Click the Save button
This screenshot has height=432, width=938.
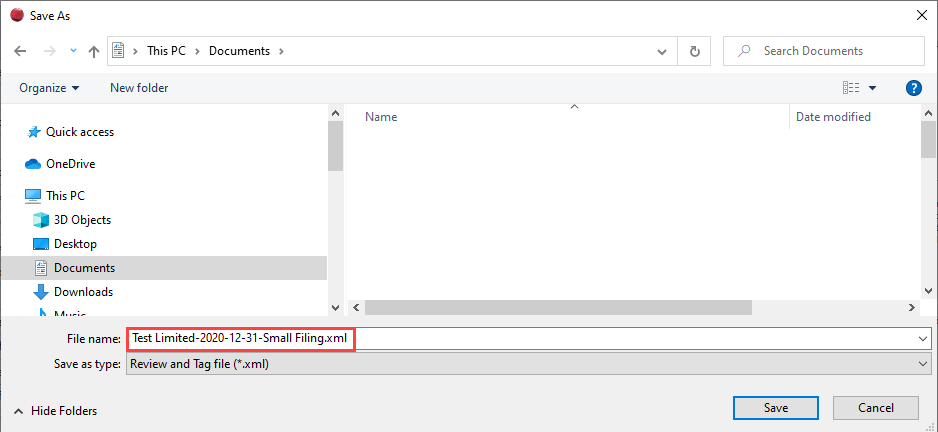(775, 408)
